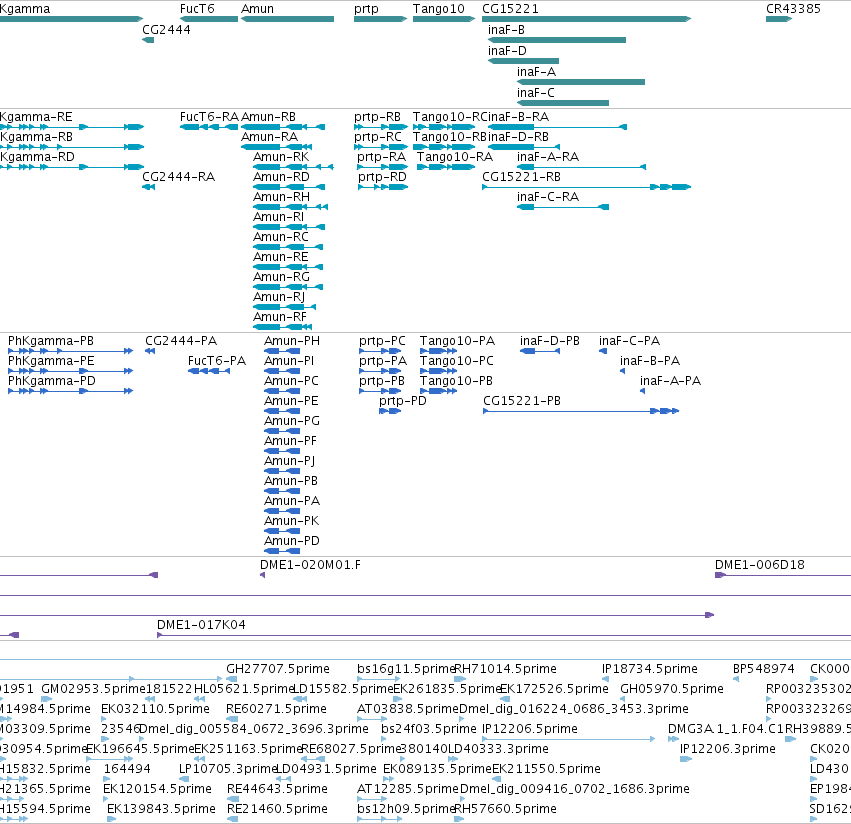Click the CG15221 gene bar glyph
This screenshot has height=824, width=851.
[x=586, y=19]
